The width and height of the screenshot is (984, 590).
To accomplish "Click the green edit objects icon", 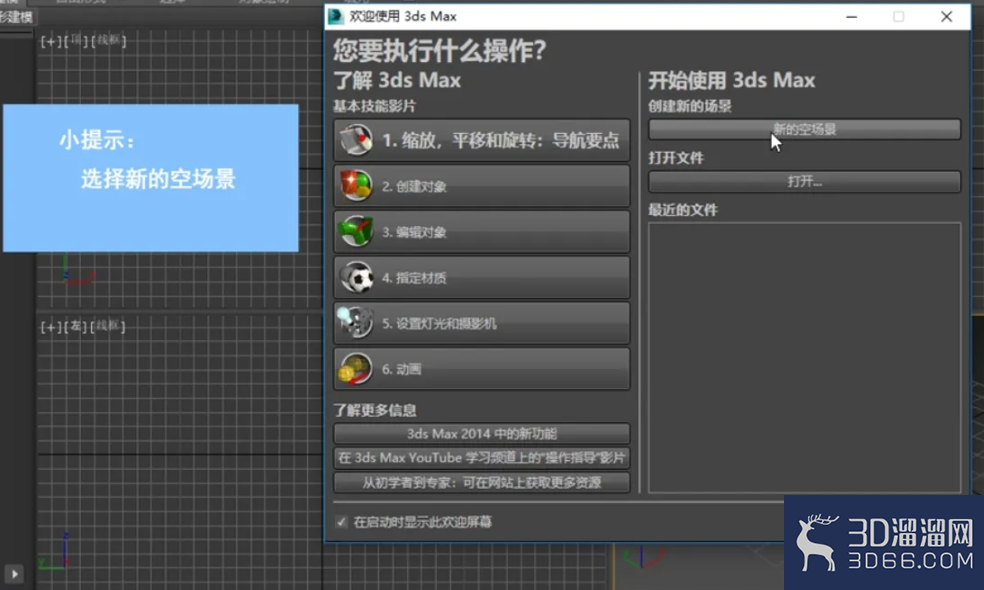I will click(356, 232).
